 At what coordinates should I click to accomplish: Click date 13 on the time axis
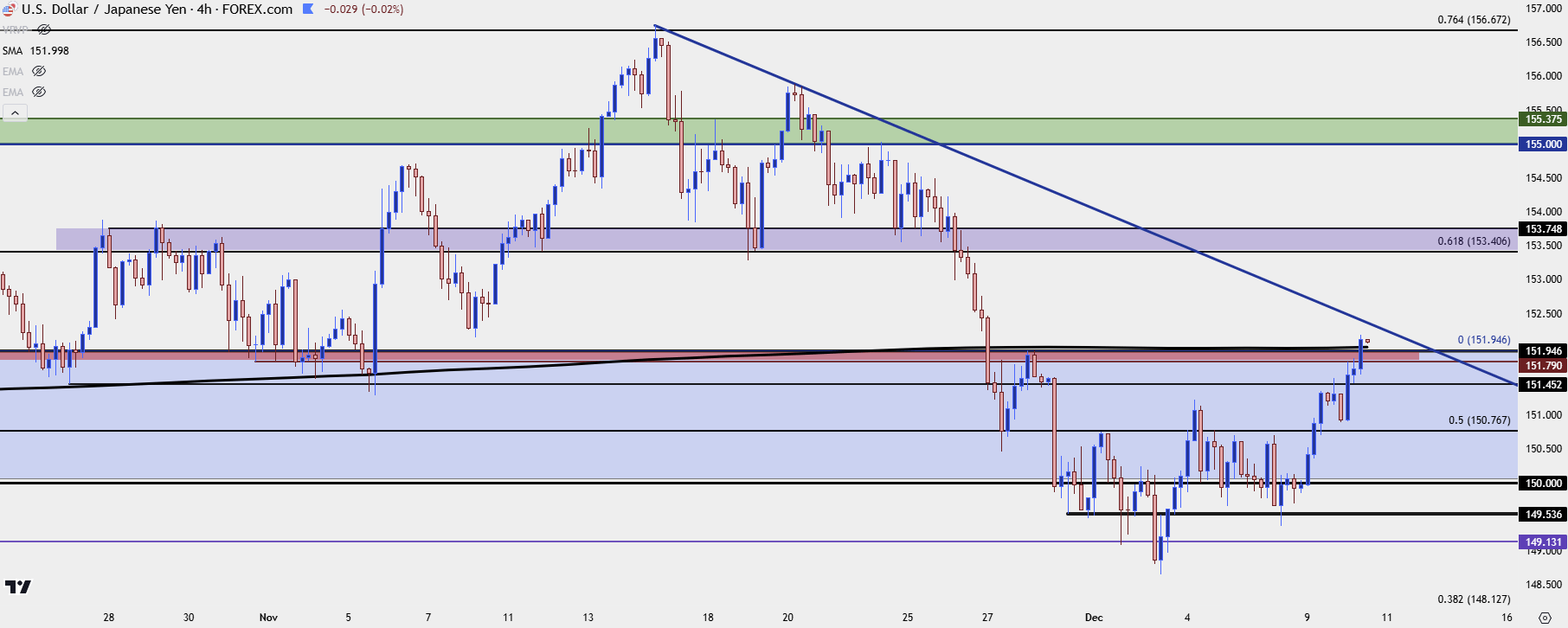(588, 618)
